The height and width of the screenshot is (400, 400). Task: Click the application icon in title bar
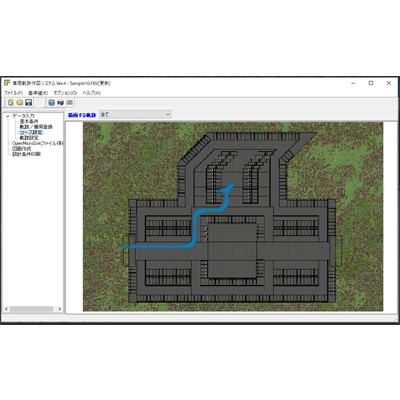(x=7, y=83)
